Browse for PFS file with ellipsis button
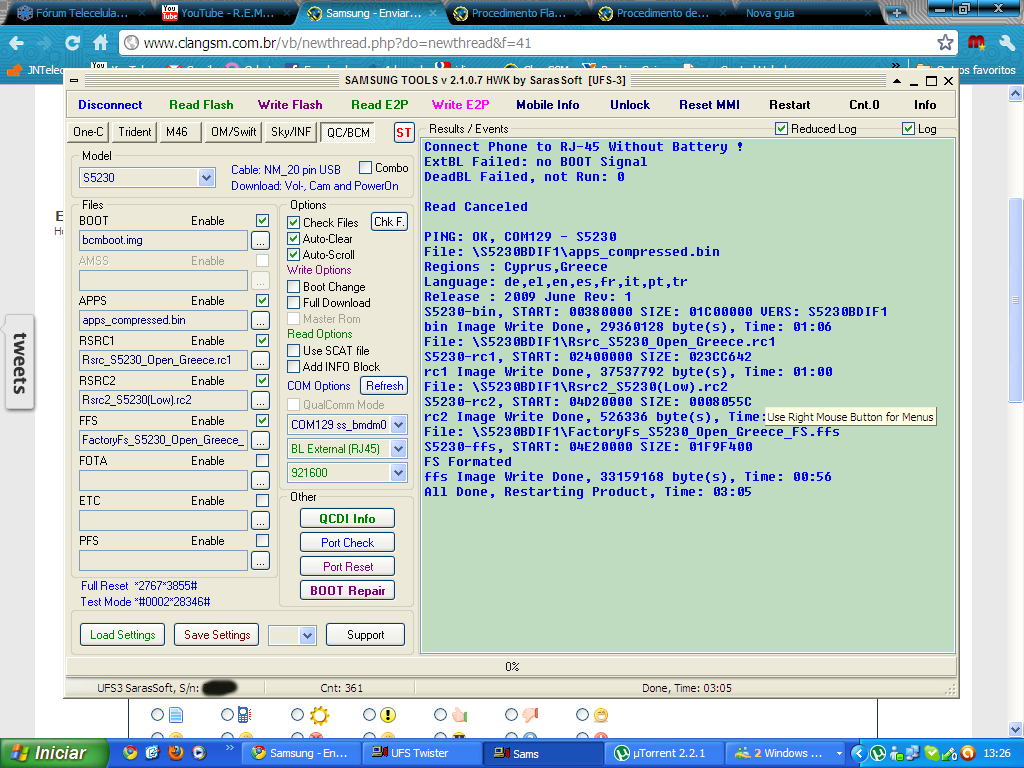Image resolution: width=1024 pixels, height=768 pixels. click(x=261, y=561)
